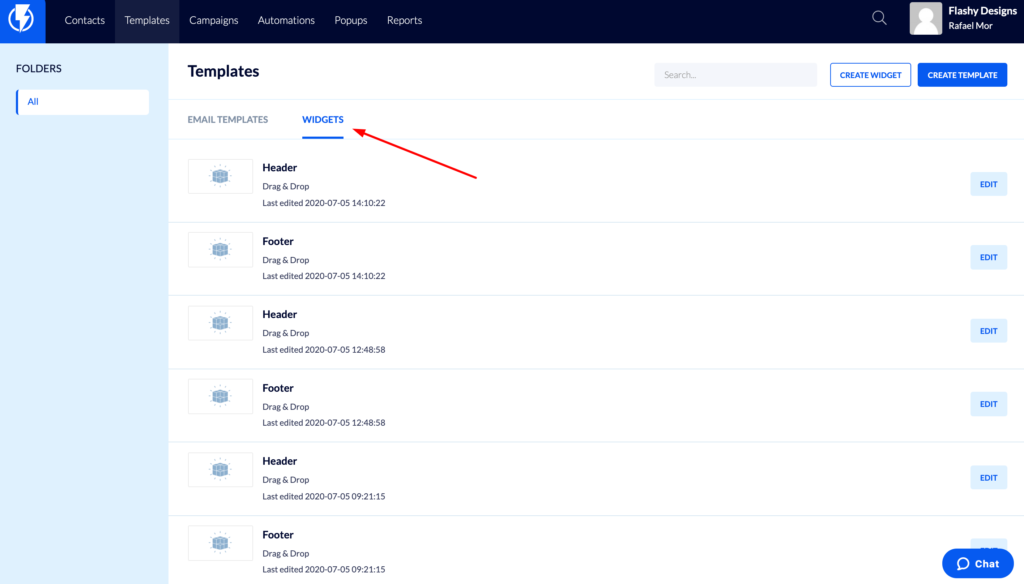Click the Create Widget button
Screen dimensions: 1024x584
coord(870,75)
